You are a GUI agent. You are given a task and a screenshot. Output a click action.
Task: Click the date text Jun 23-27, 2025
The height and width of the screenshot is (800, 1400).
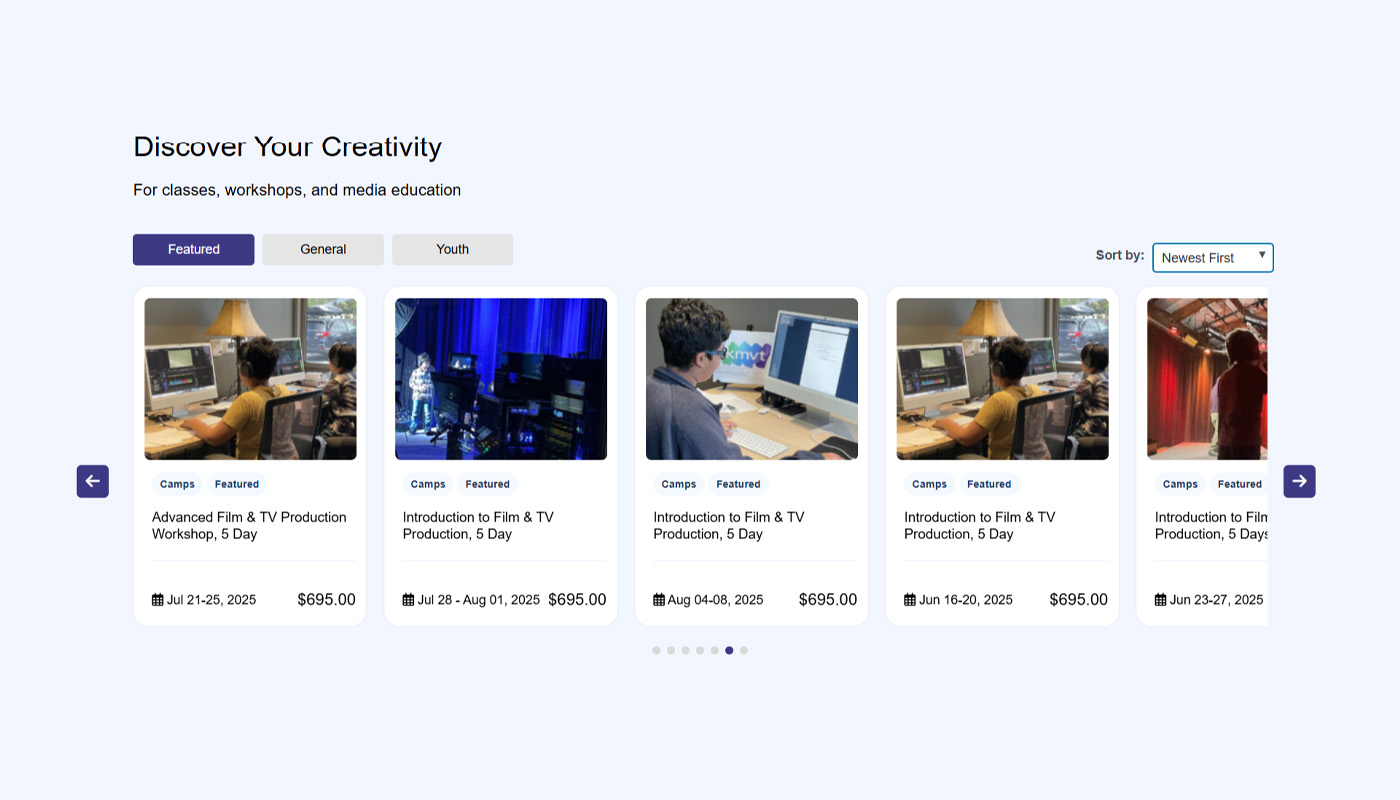tap(1217, 600)
